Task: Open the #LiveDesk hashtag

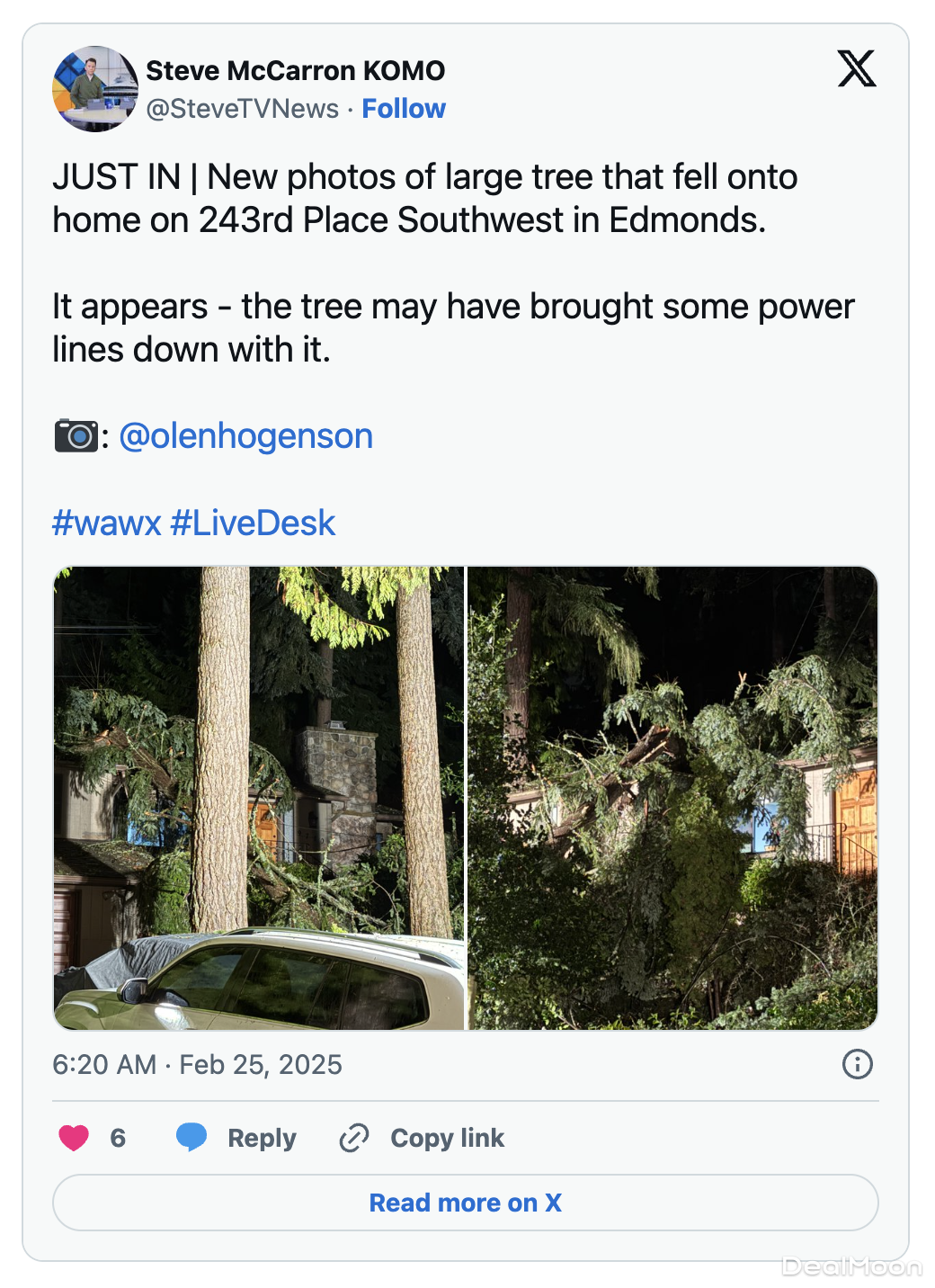Action: pos(253,523)
